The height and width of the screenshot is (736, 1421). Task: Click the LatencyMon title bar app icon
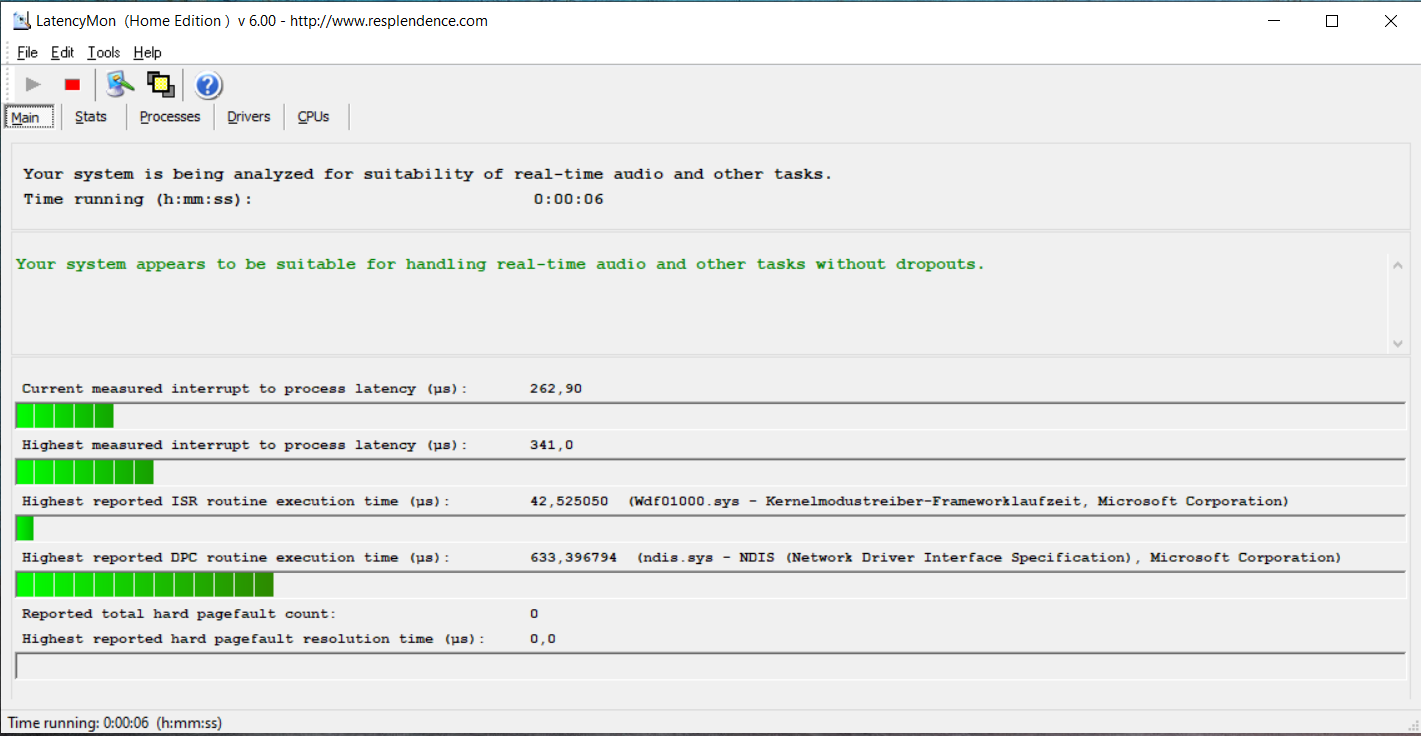pos(21,21)
